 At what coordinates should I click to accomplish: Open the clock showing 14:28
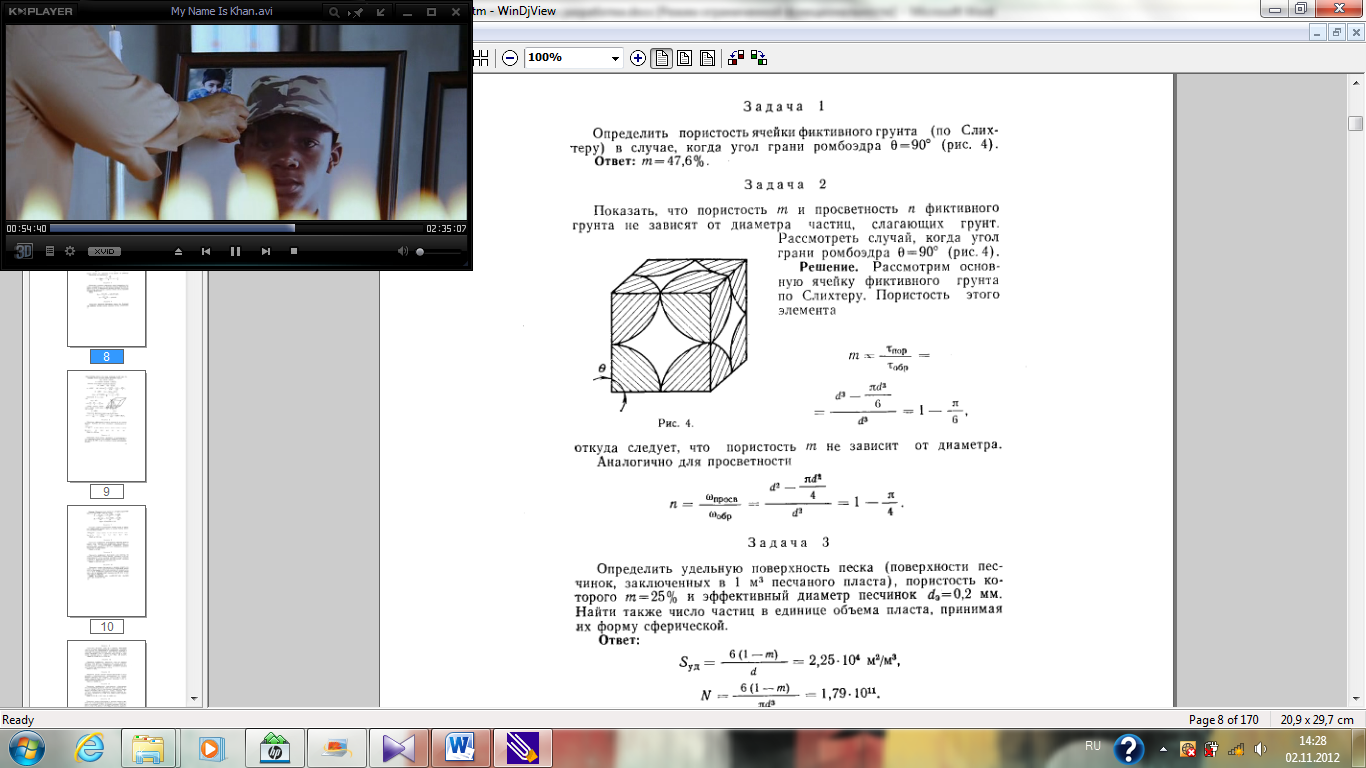(x=1313, y=748)
